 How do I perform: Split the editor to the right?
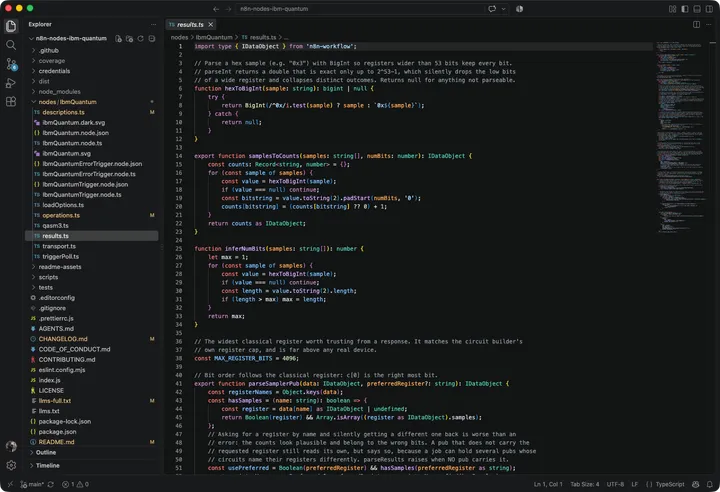(697, 24)
